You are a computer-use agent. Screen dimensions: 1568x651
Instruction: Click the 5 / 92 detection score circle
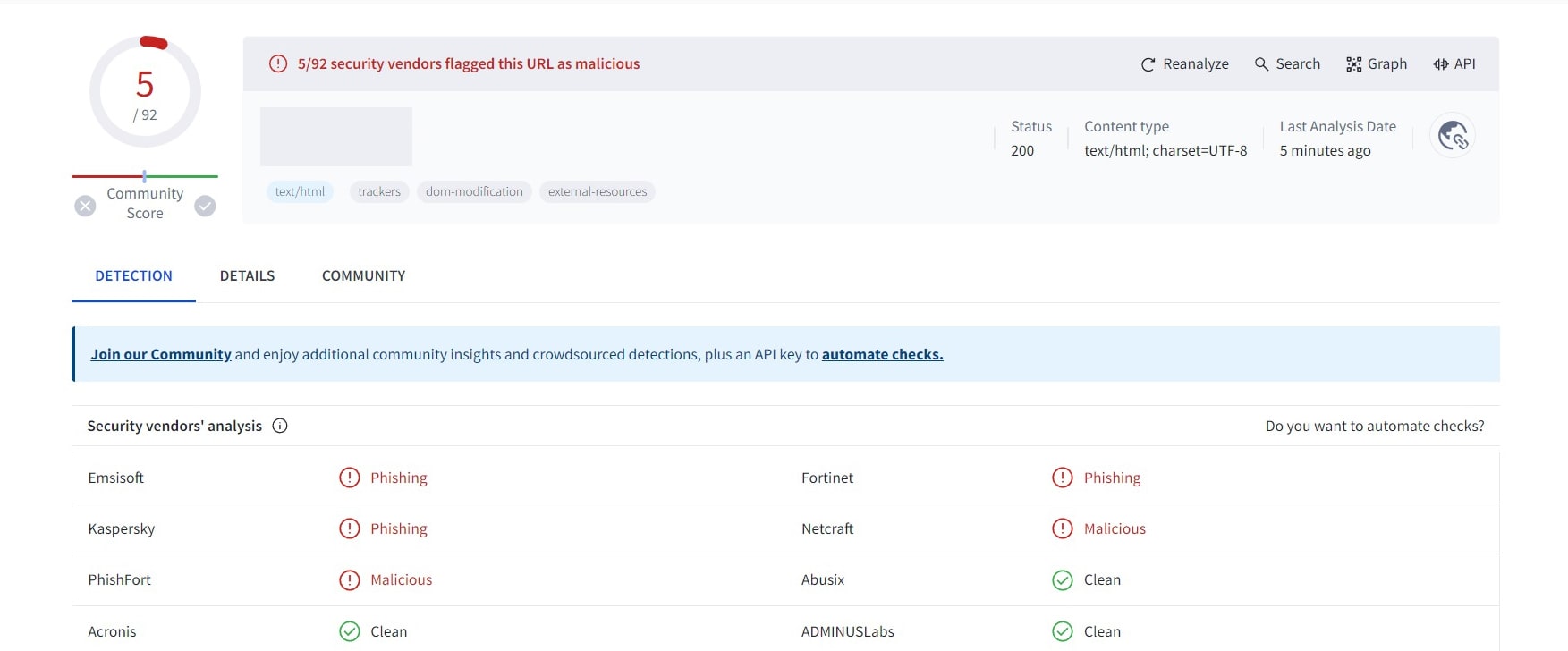click(145, 92)
